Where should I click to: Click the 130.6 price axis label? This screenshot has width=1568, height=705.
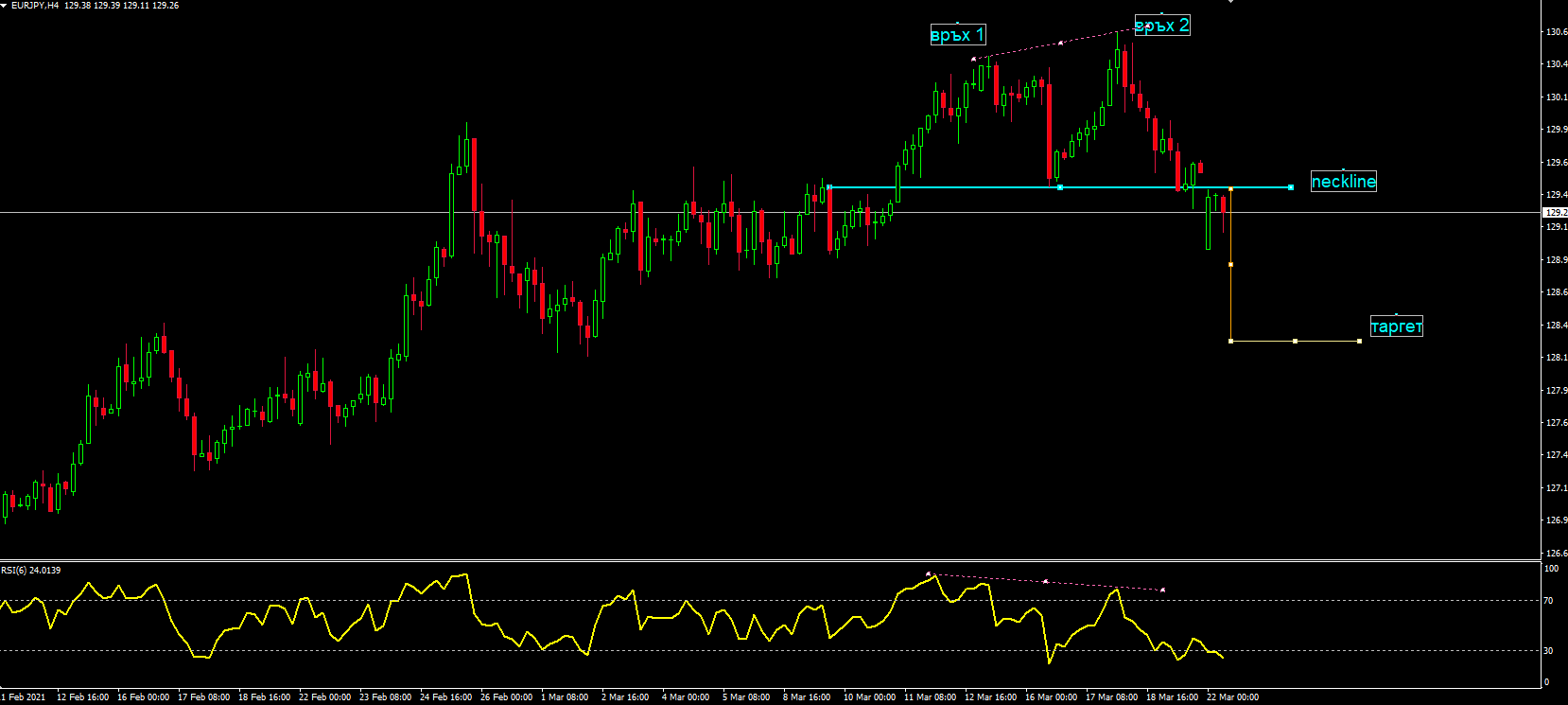click(x=1556, y=32)
